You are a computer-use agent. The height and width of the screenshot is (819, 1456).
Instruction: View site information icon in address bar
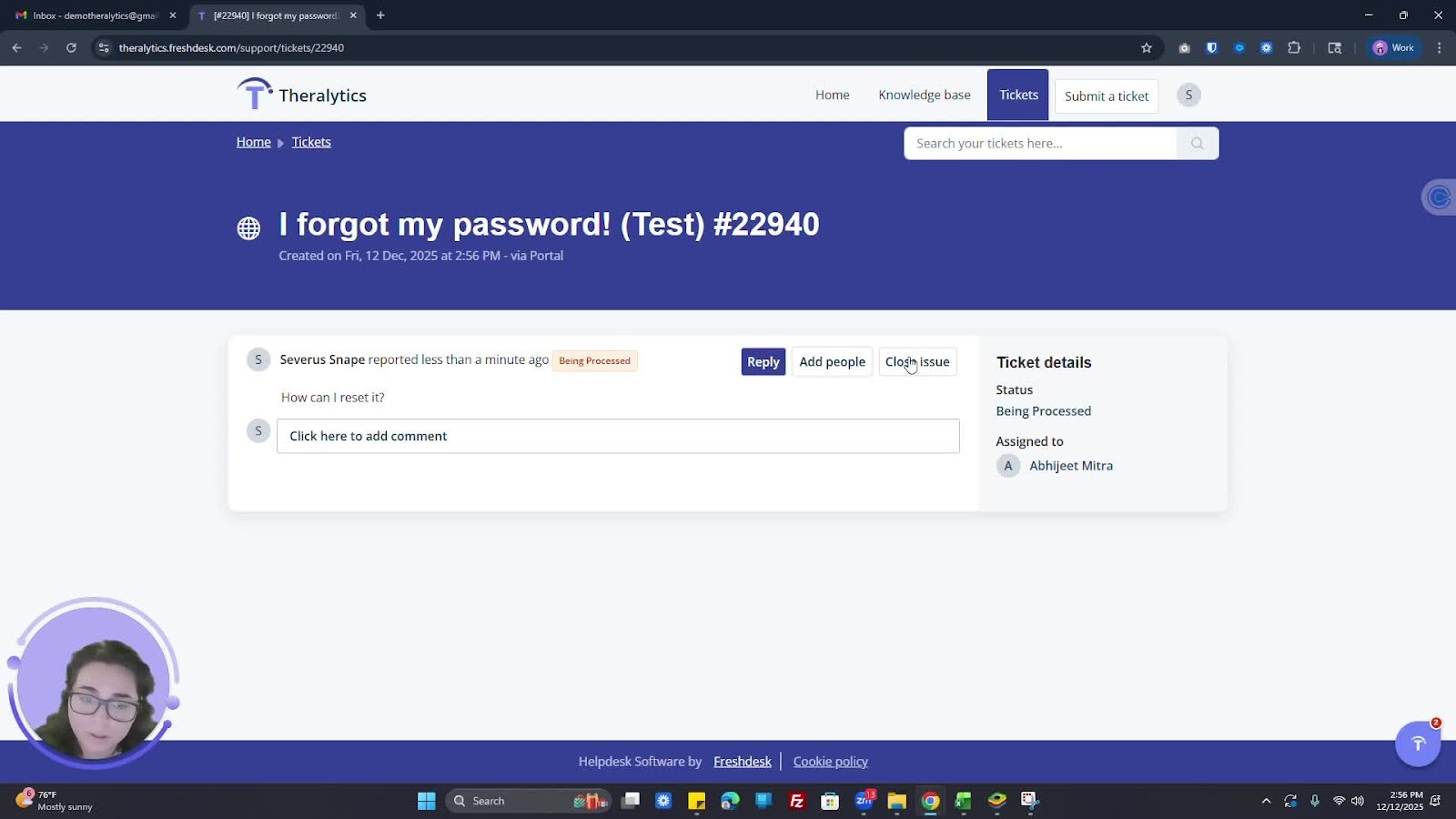pos(104,48)
